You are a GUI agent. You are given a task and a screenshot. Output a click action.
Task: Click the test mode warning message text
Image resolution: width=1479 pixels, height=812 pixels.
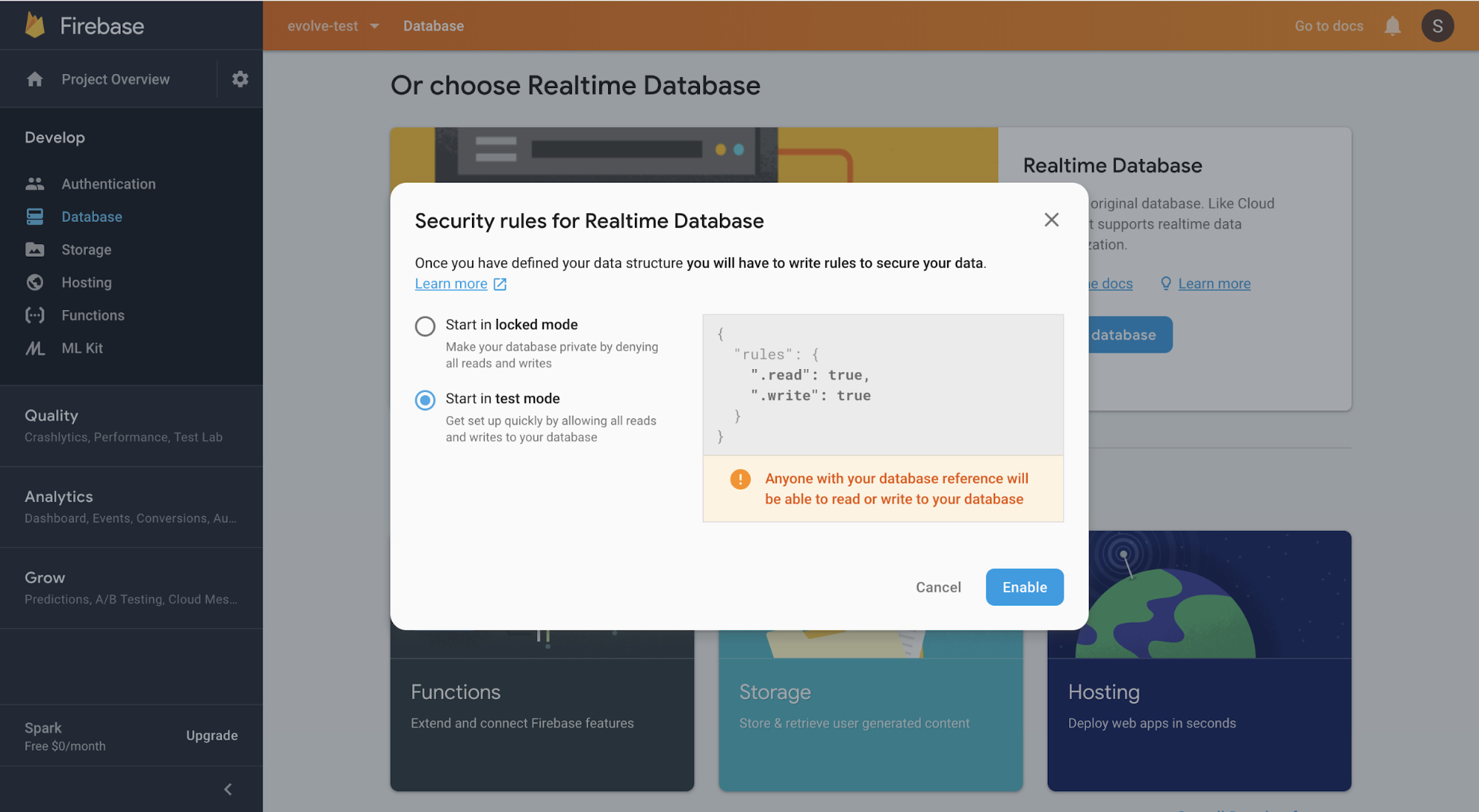pos(896,489)
